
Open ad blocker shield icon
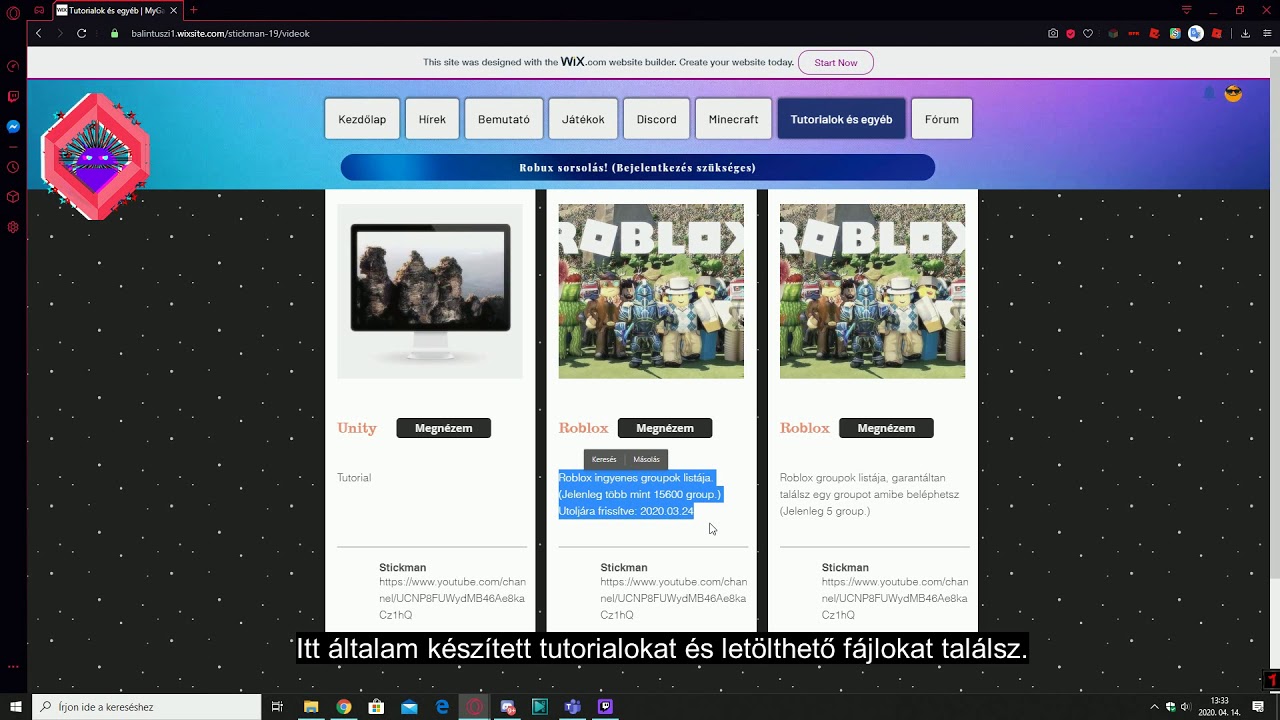(x=1070, y=33)
